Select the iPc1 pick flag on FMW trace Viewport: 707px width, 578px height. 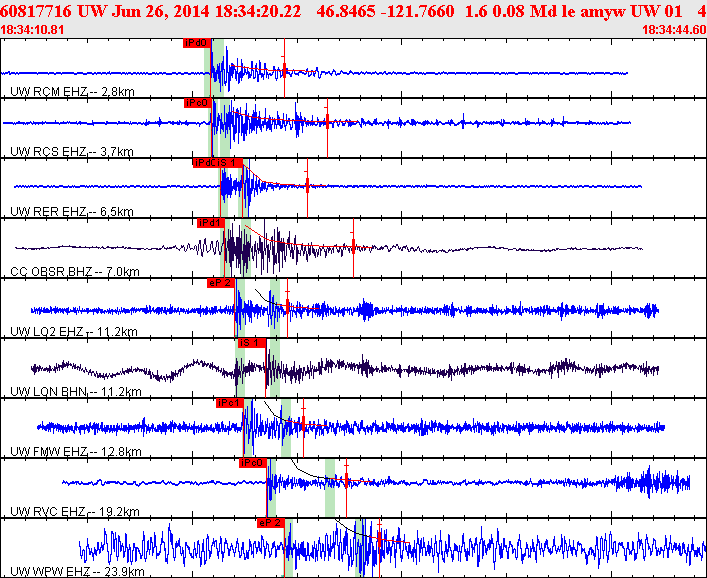coord(230,403)
